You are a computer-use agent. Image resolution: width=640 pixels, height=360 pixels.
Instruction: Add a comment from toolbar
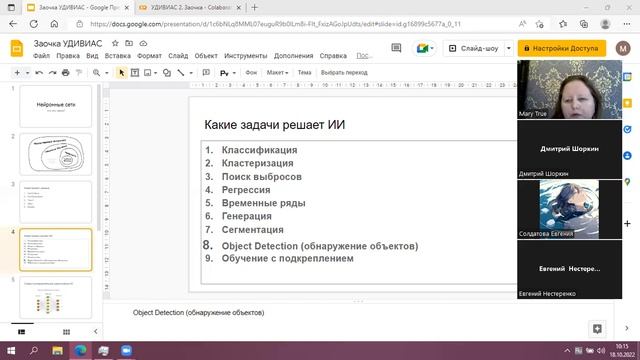coord(206,73)
